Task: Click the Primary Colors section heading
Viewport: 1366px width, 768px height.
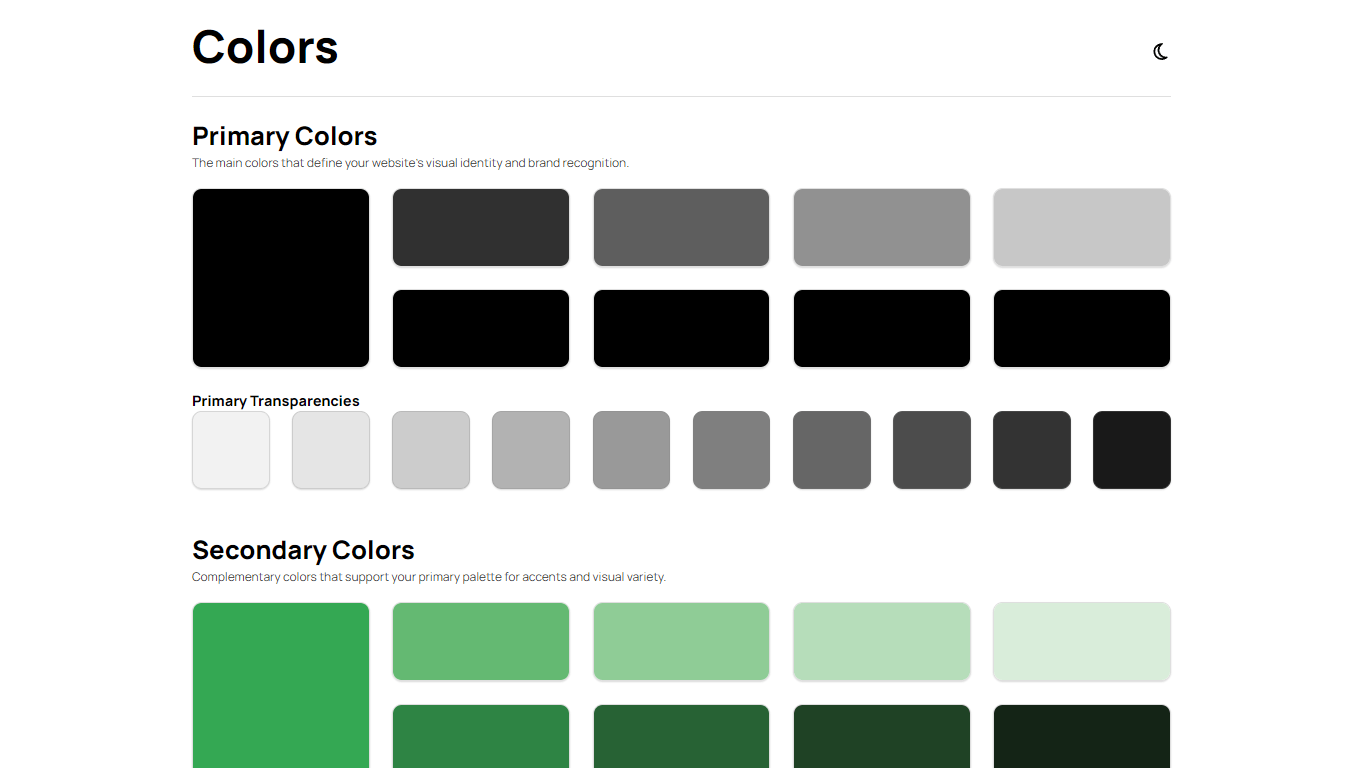Action: (x=284, y=136)
